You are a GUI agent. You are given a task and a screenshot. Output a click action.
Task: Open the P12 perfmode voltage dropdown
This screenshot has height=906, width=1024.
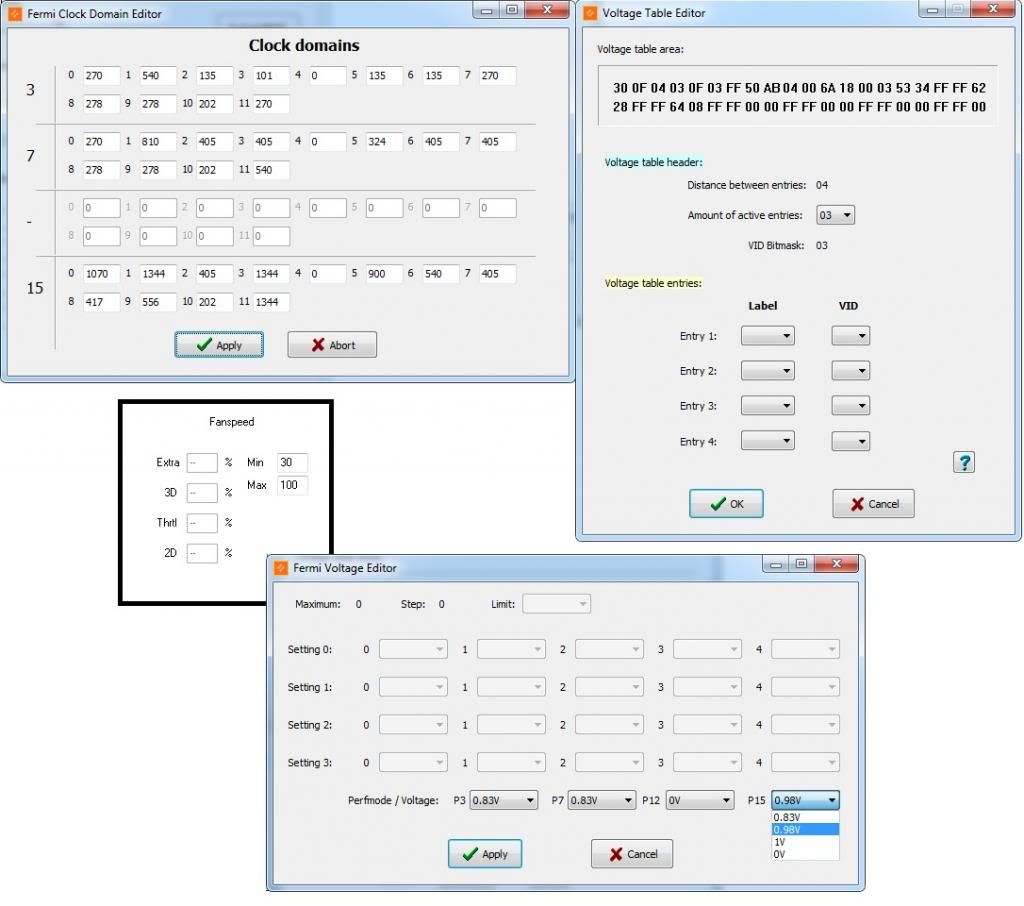699,800
